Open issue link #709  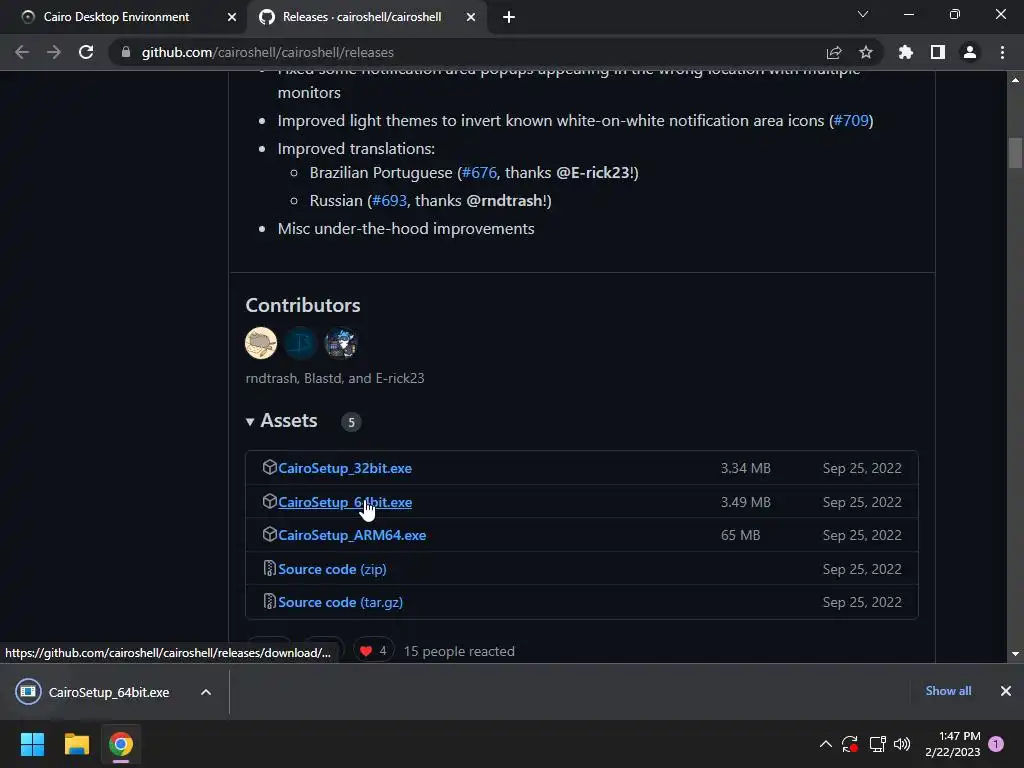851,121
